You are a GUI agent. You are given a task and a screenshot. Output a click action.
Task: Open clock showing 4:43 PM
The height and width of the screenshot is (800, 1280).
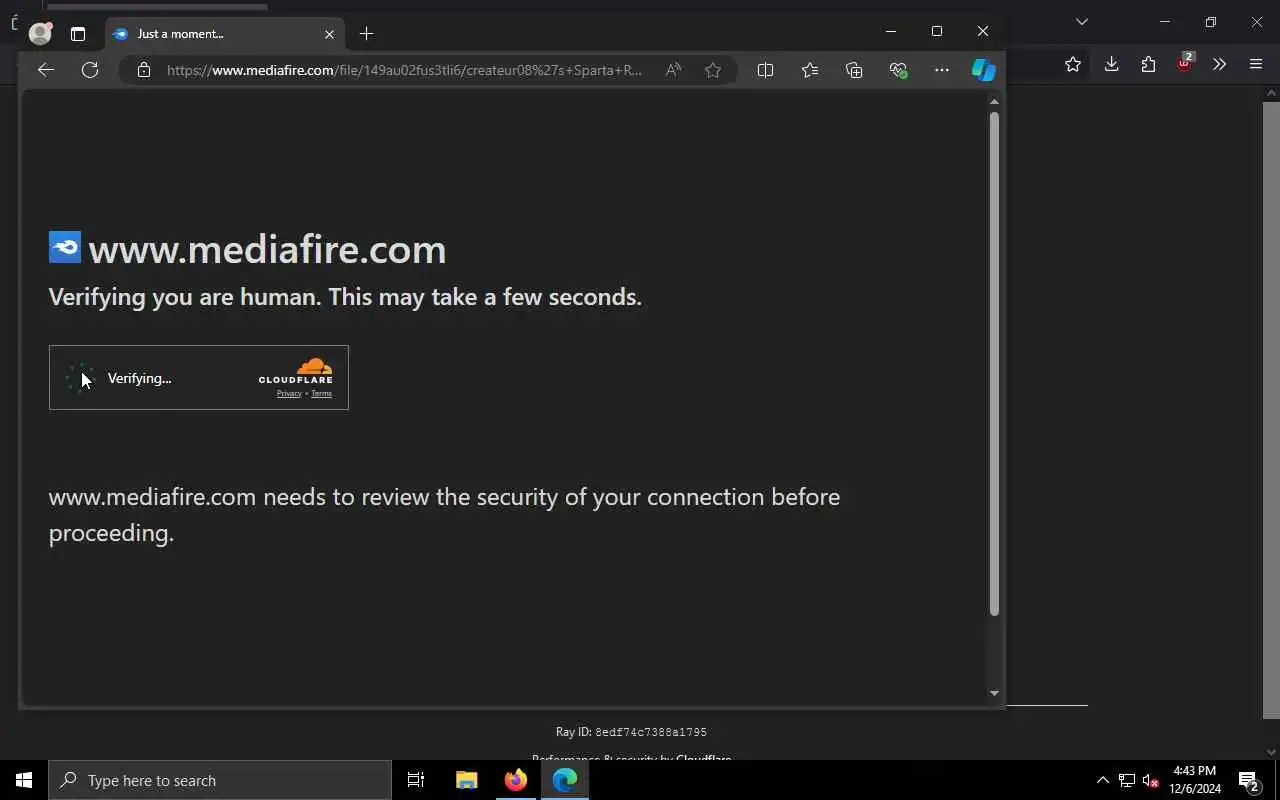(1195, 780)
